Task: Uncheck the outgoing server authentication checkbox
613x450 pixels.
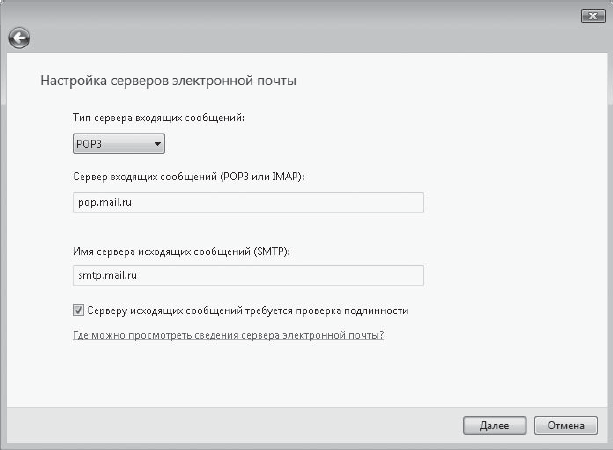Action: coord(78,310)
